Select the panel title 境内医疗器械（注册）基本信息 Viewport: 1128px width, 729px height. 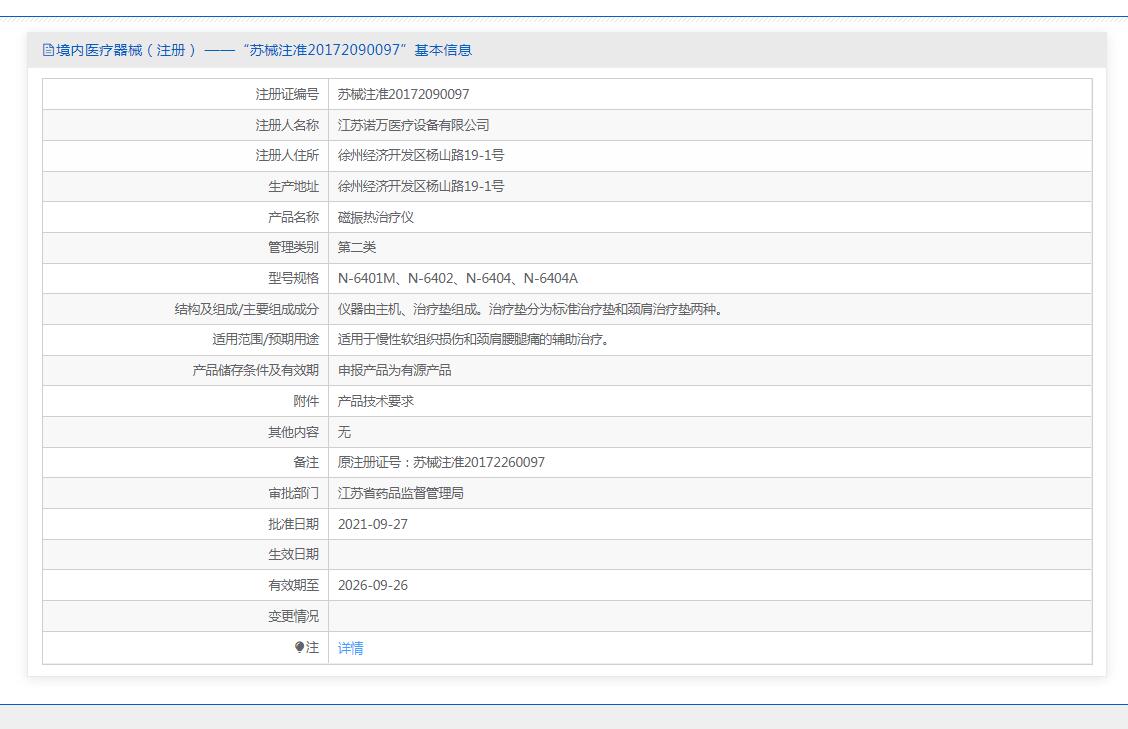click(257, 50)
